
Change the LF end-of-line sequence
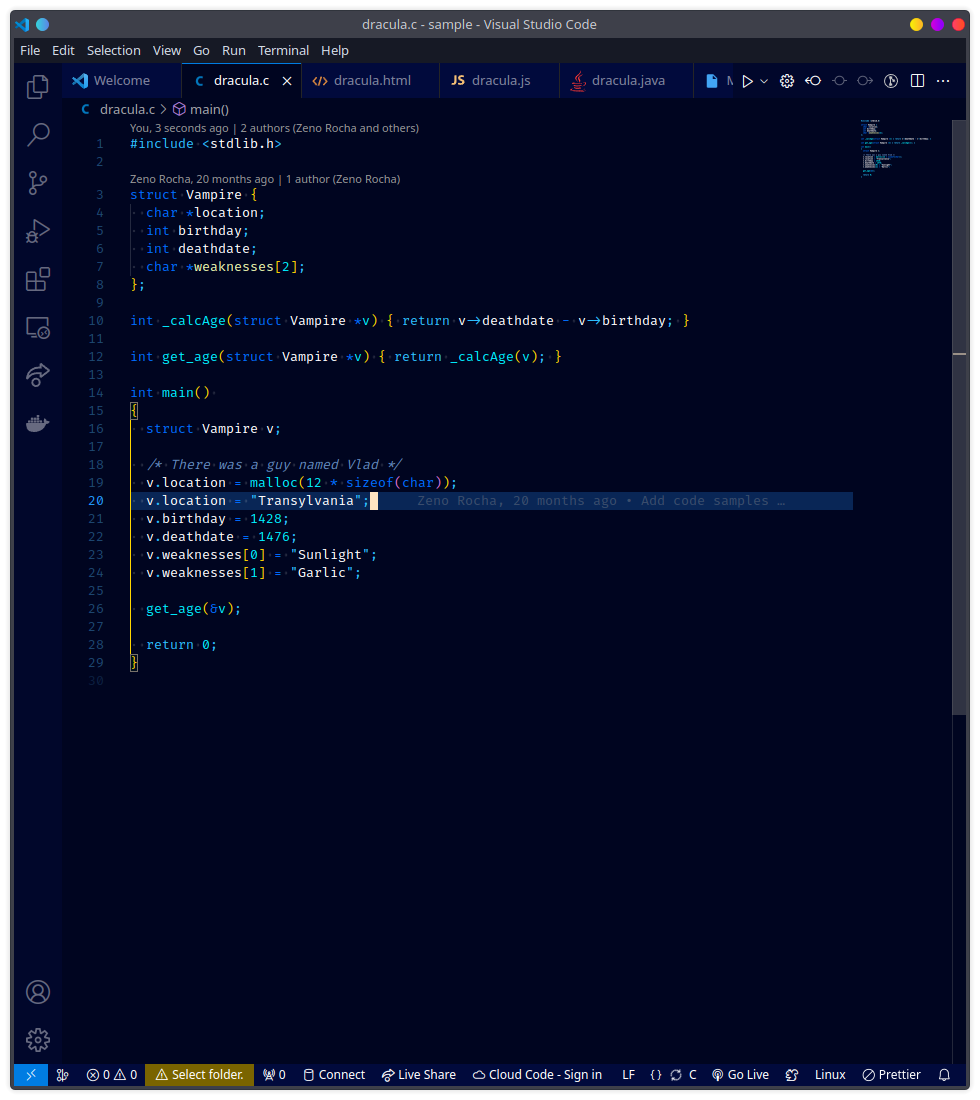629,1075
